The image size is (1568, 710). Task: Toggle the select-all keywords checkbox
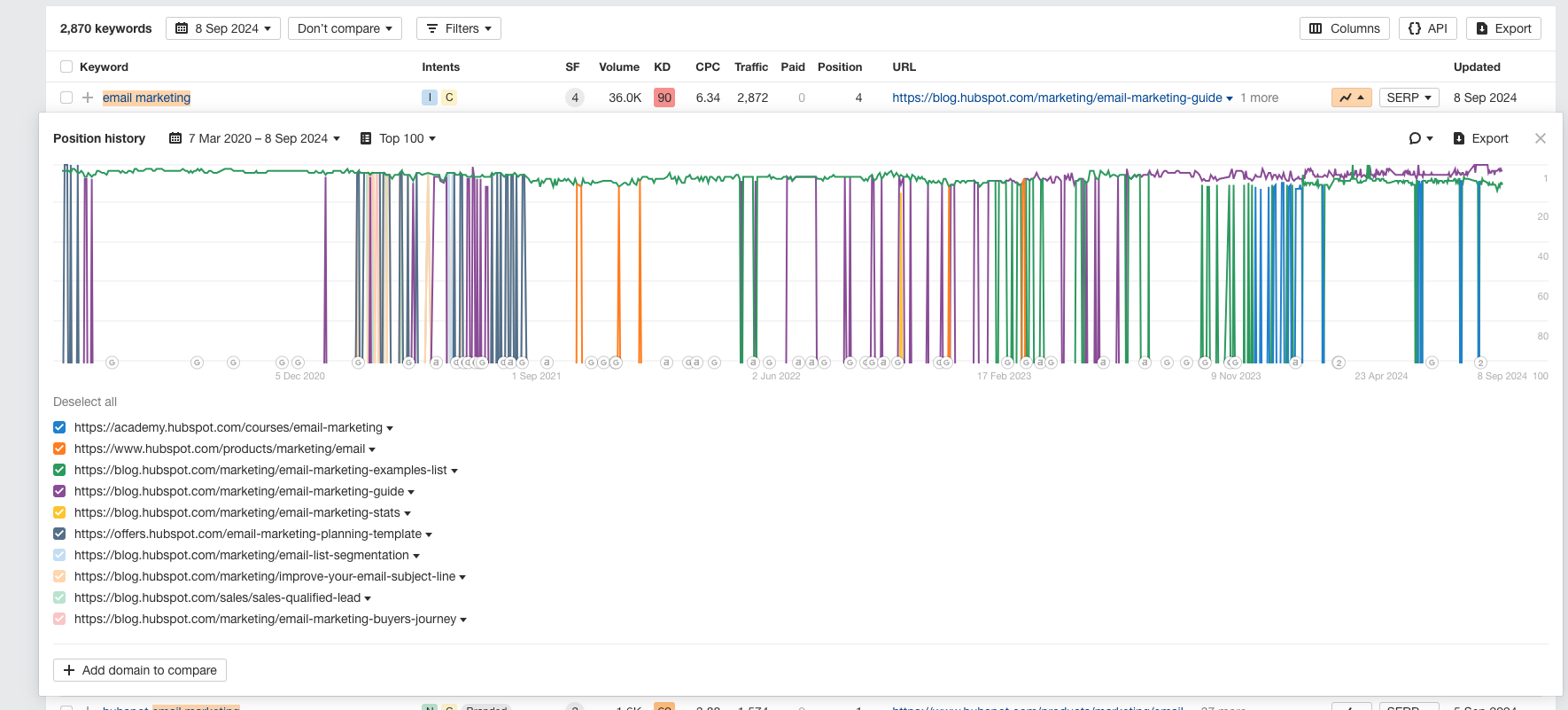[x=66, y=66]
